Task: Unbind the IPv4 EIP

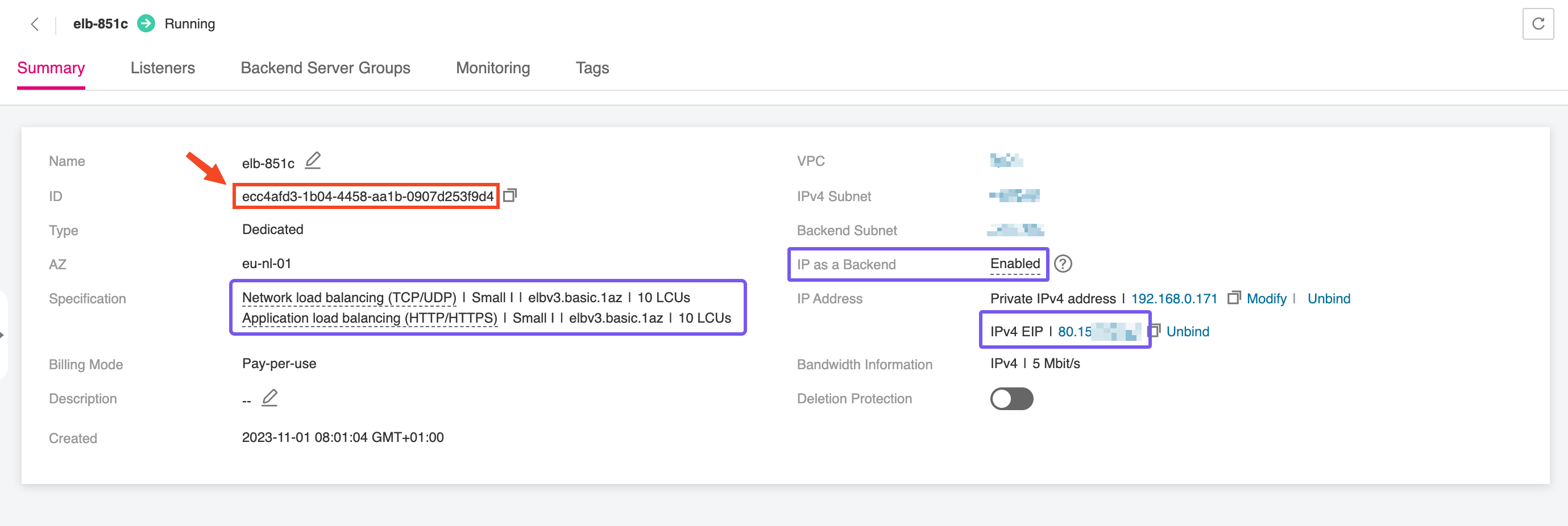Action: [1188, 331]
